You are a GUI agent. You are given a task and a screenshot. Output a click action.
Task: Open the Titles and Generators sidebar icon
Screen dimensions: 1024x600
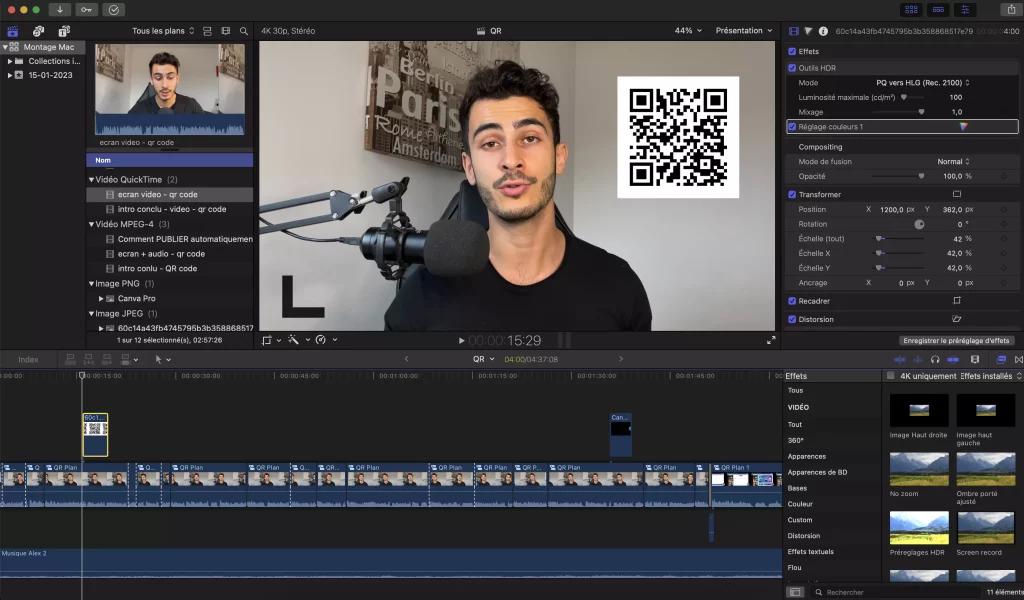coord(63,31)
